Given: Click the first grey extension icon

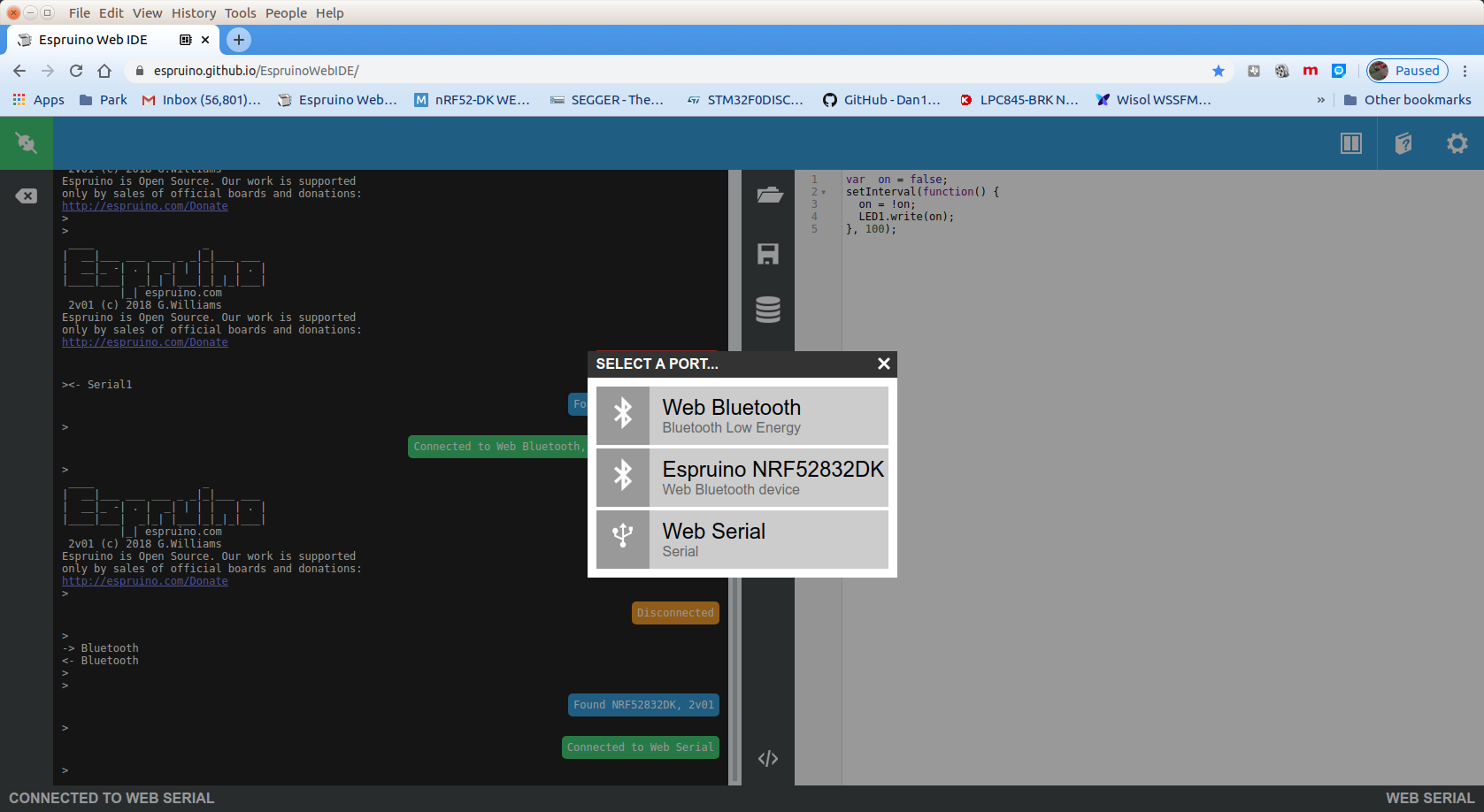Looking at the screenshot, I should pos(1254,71).
